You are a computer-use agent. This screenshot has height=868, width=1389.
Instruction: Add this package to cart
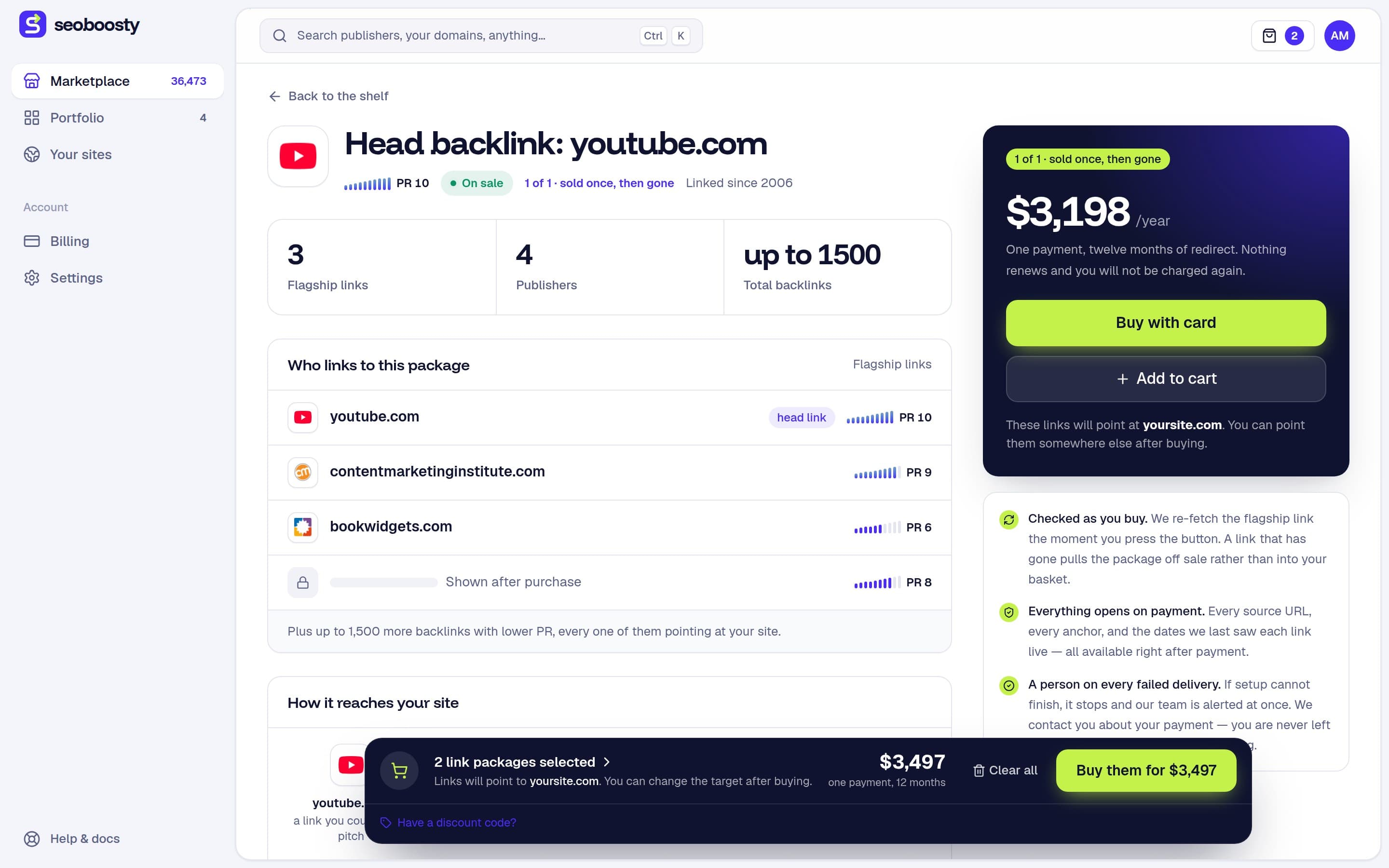[1166, 379]
